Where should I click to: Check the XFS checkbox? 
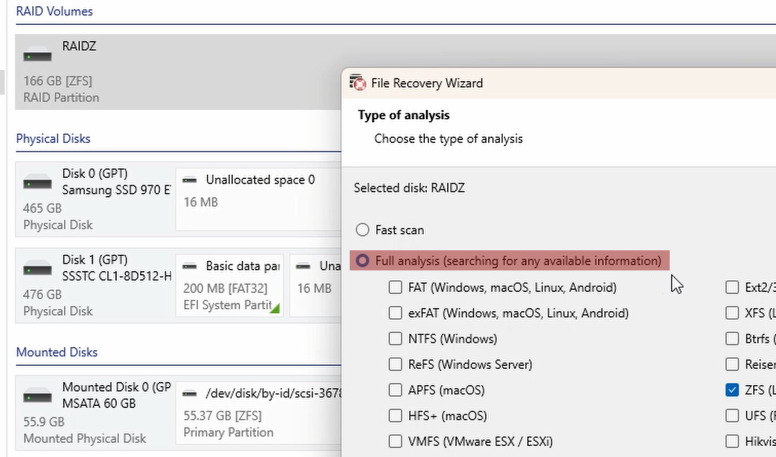[732, 313]
